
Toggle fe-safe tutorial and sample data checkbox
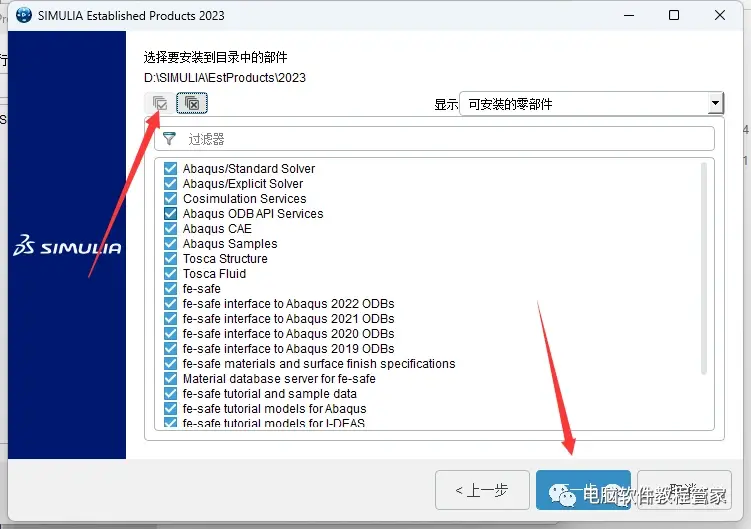(171, 393)
